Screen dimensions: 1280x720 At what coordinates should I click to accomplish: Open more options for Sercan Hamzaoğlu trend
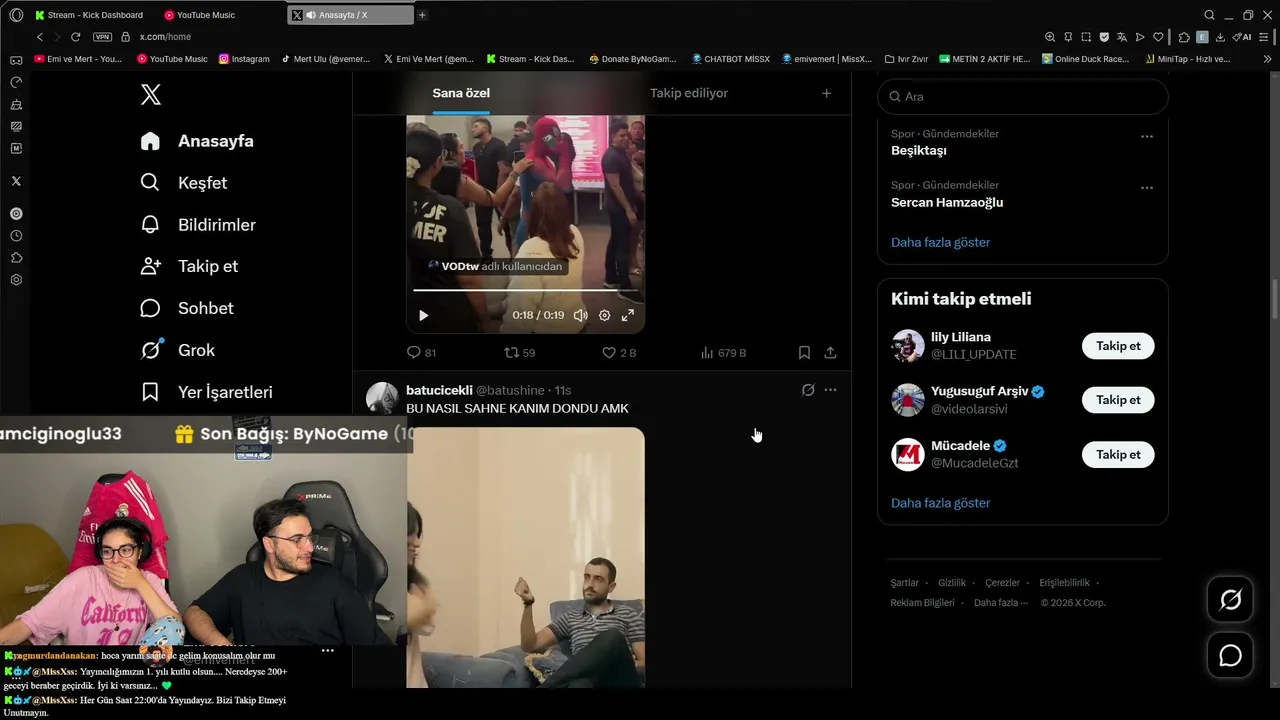pos(1147,188)
